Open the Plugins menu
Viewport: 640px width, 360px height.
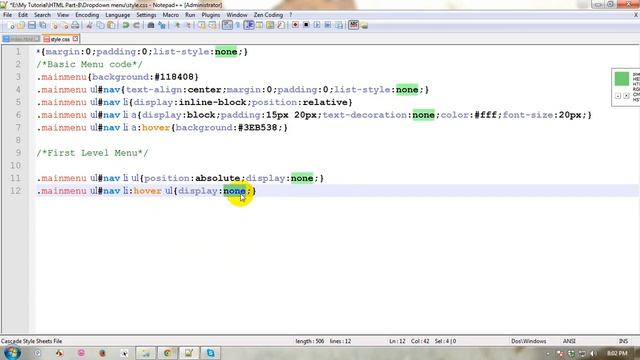pyautogui.click(x=211, y=15)
